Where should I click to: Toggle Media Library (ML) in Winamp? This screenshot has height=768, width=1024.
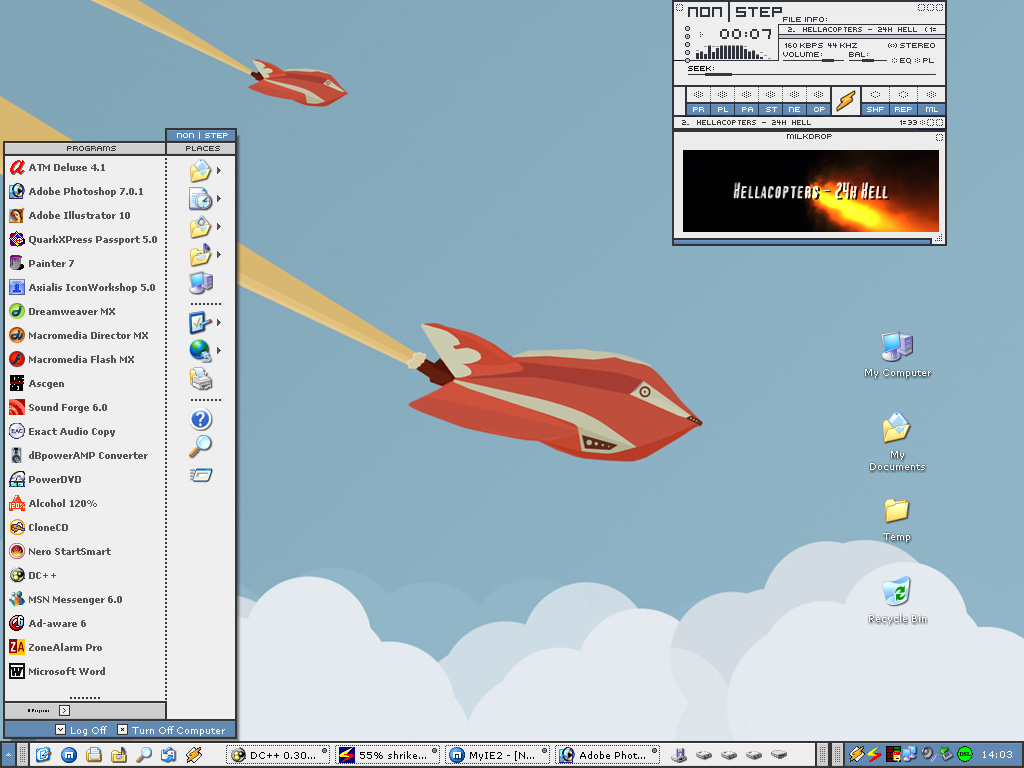coord(931,101)
